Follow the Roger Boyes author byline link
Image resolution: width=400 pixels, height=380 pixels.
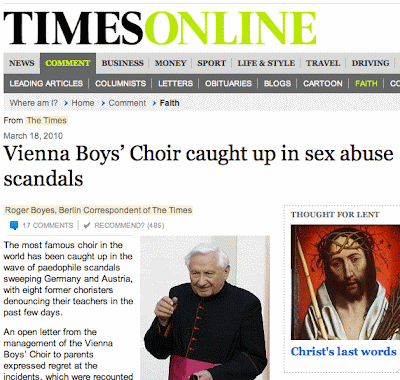point(98,210)
